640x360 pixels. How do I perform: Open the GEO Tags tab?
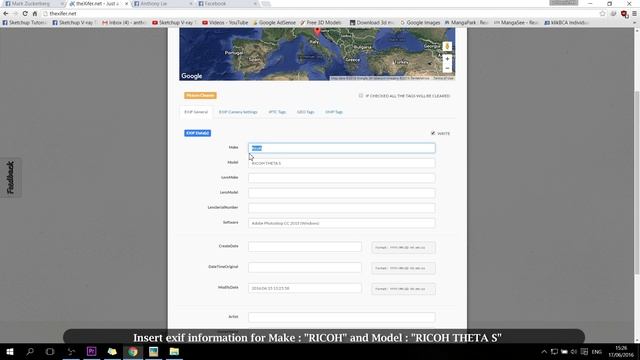tap(305, 112)
